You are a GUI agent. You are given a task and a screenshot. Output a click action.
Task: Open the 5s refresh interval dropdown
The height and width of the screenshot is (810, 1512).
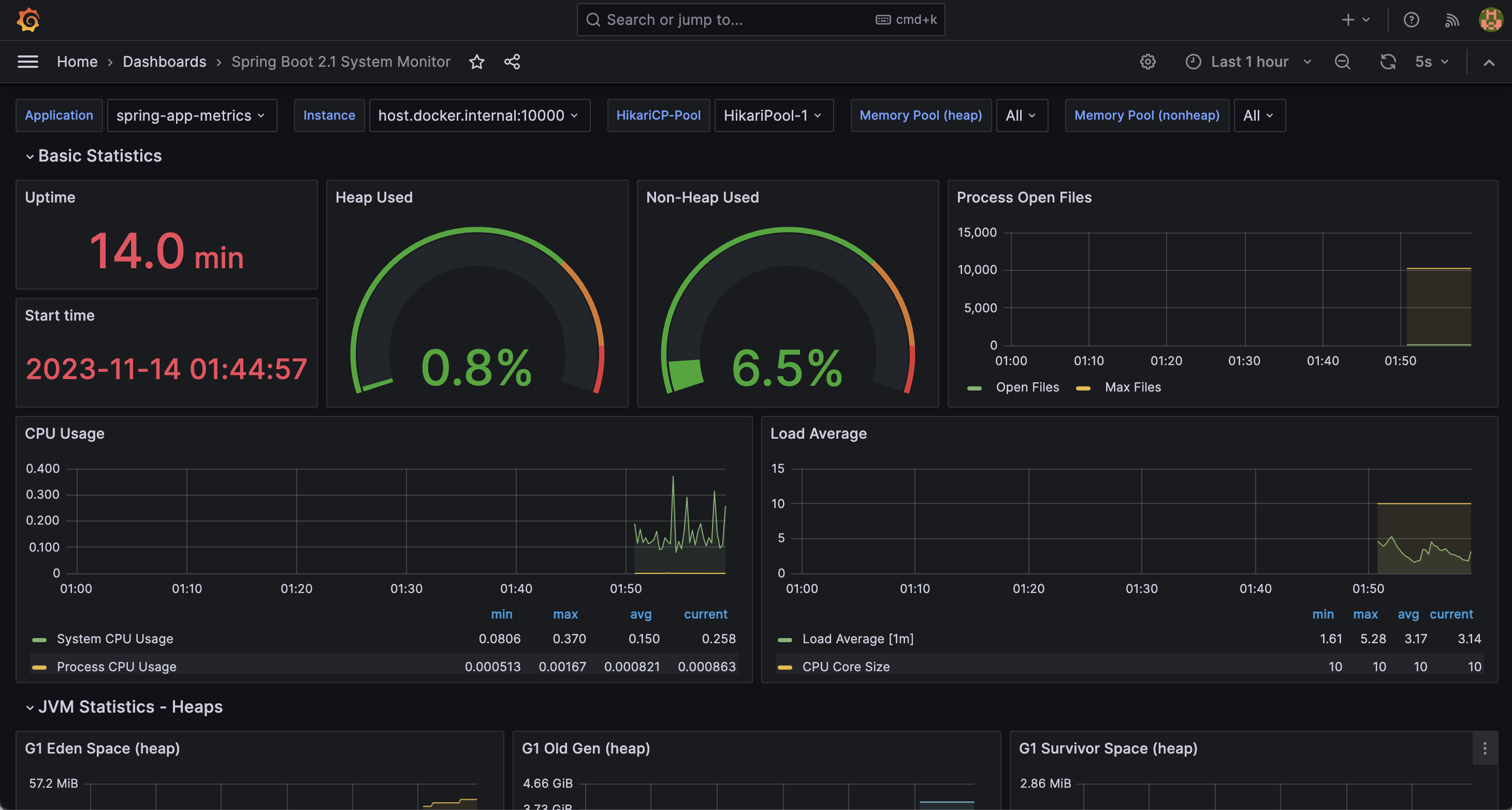[1432, 62]
